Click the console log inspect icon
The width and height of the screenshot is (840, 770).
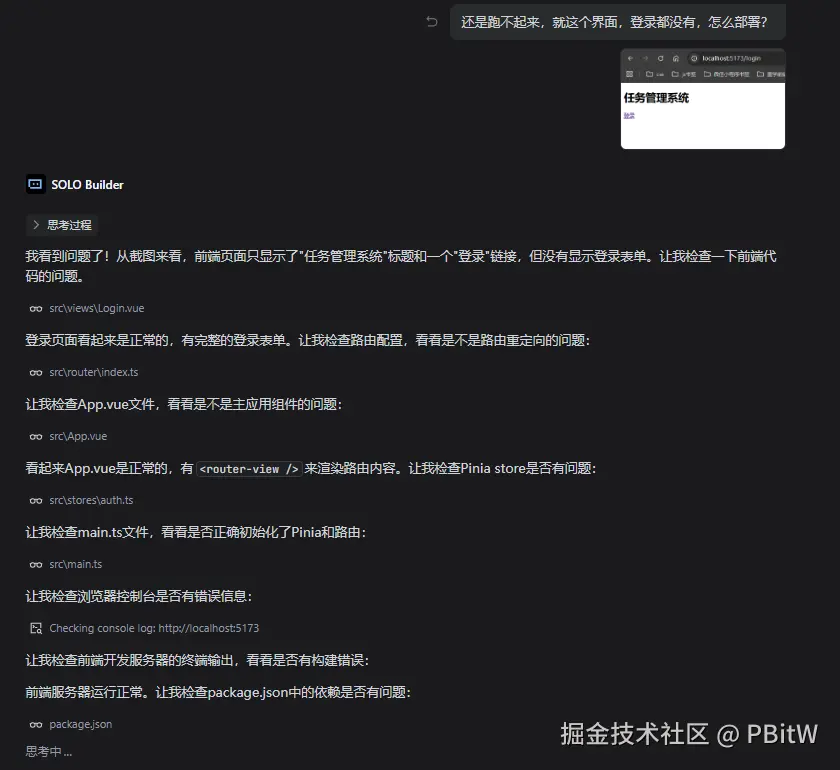click(x=36, y=629)
